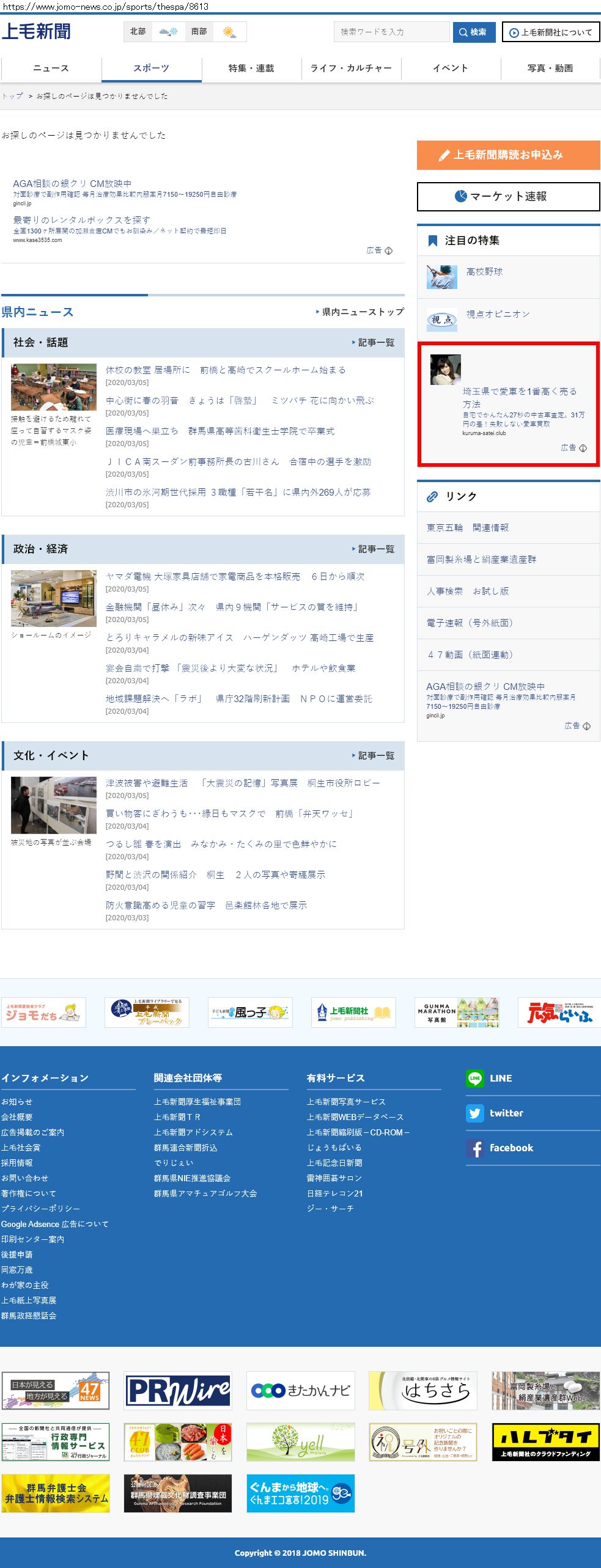Image resolution: width=601 pixels, height=1568 pixels.
Task: Click the magnifier 検索 search button
Action: tap(474, 32)
